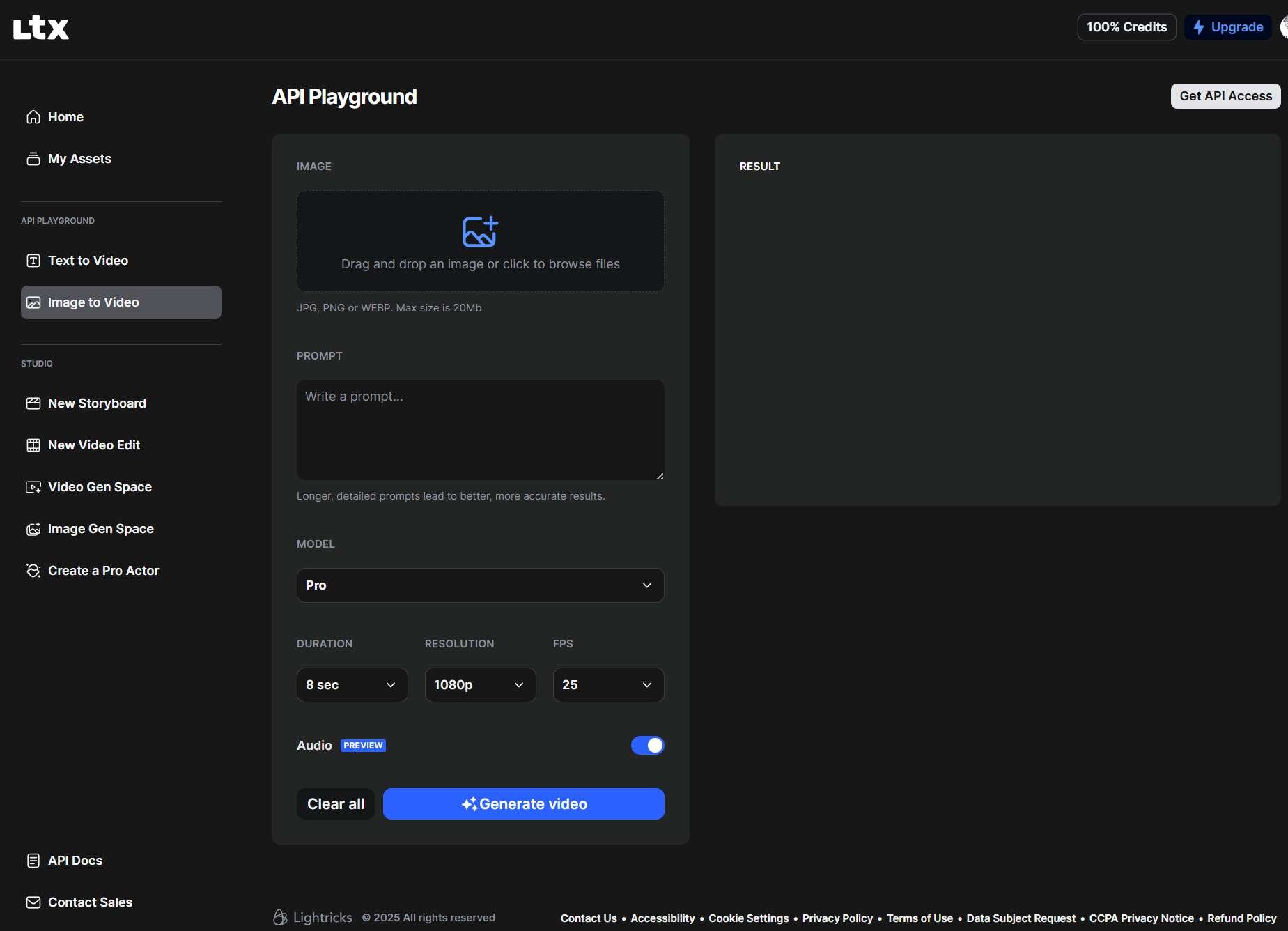
Task: Click the Upgrade button
Action: click(x=1228, y=27)
